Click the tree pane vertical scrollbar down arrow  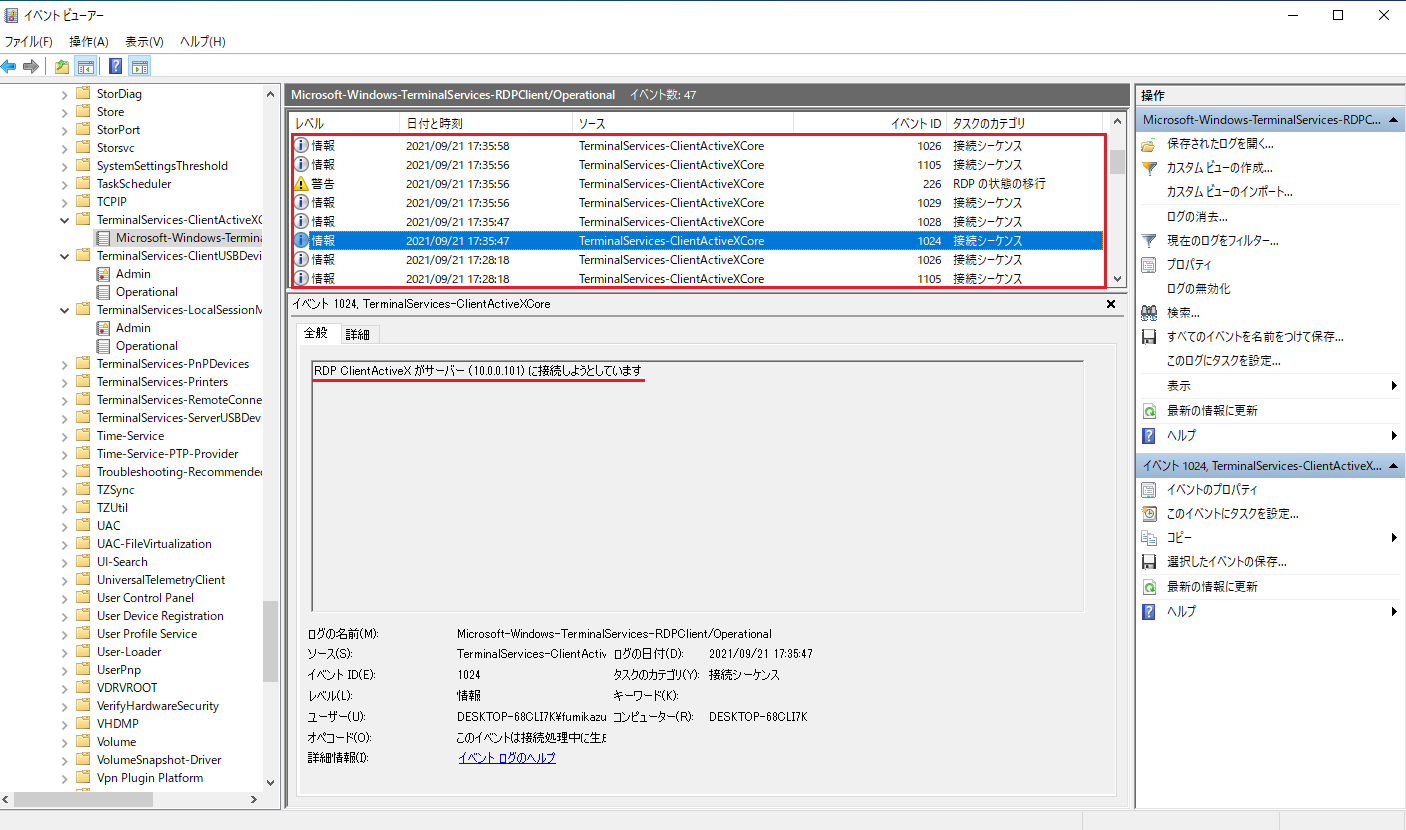pos(270,783)
